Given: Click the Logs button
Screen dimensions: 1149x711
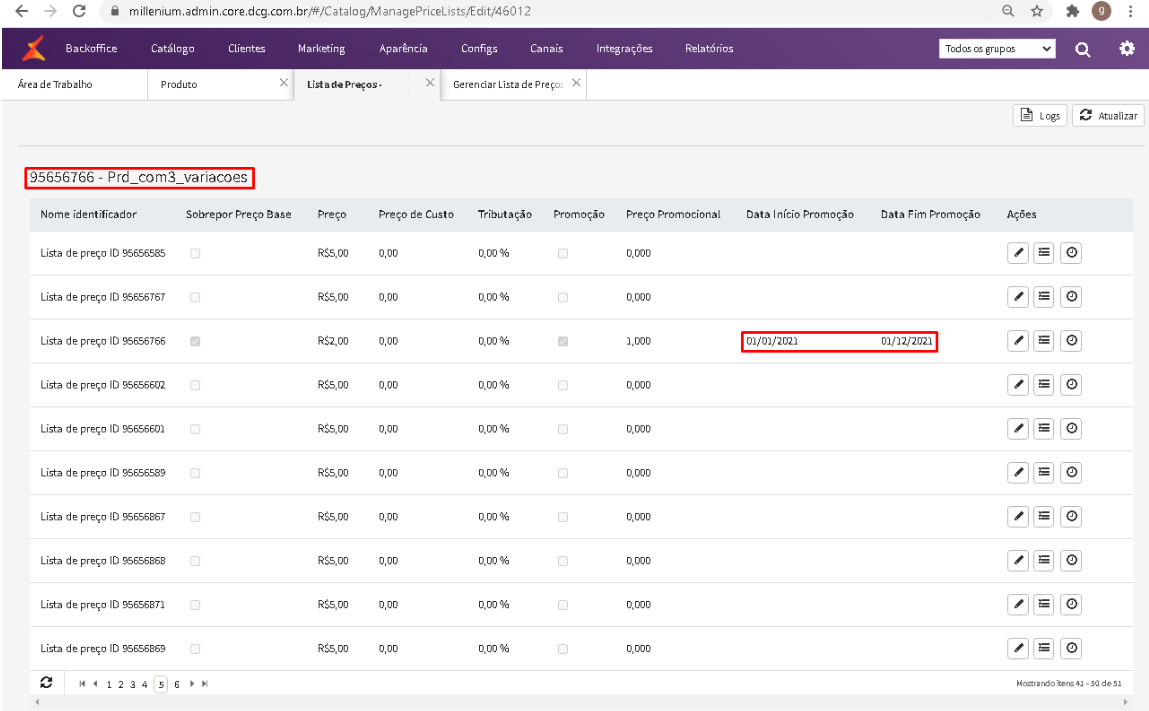Looking at the screenshot, I should pos(1039,116).
